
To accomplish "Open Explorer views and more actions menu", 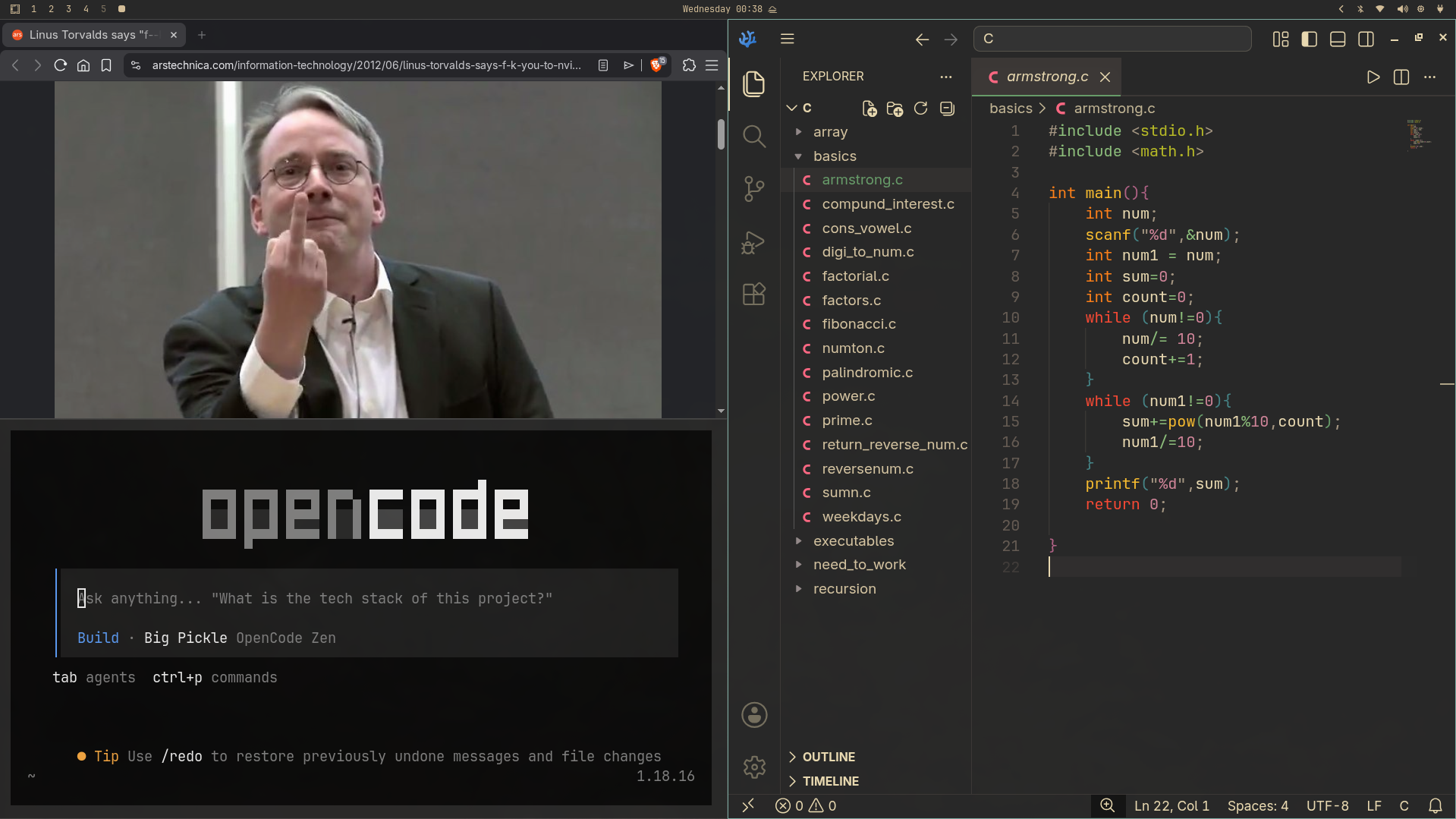I will tap(945, 77).
